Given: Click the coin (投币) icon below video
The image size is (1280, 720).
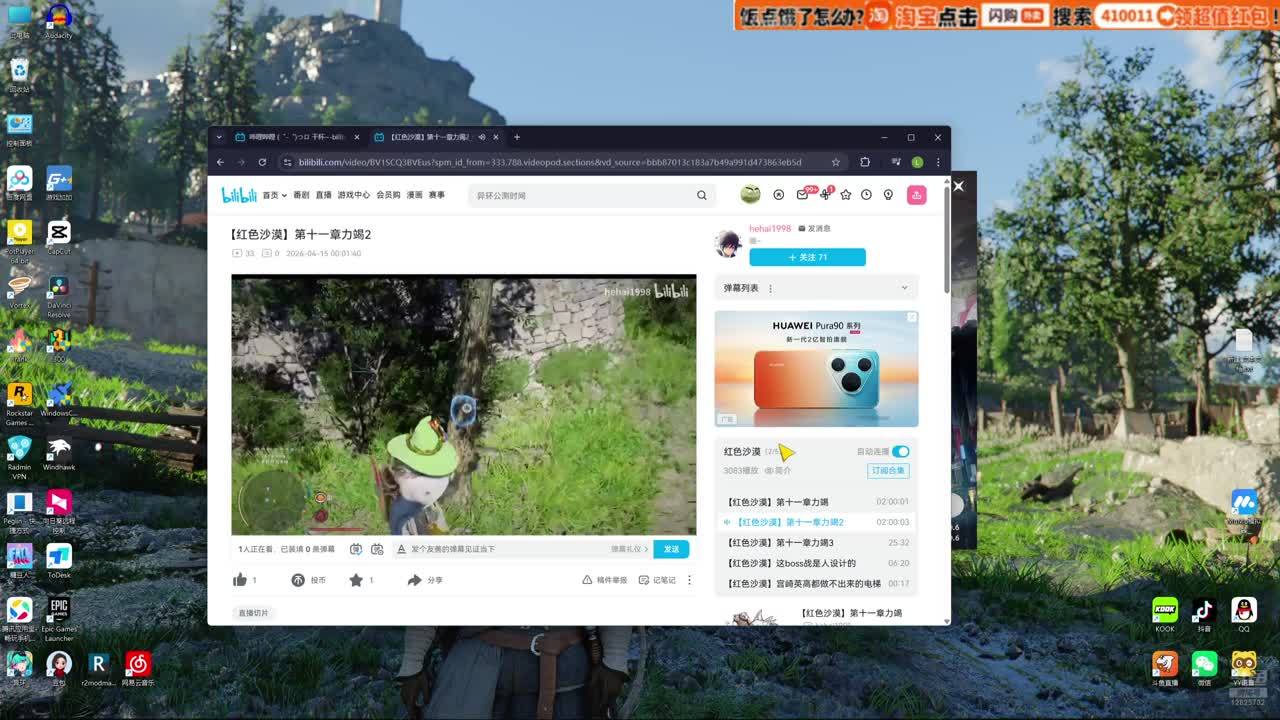Looking at the screenshot, I should 298,580.
